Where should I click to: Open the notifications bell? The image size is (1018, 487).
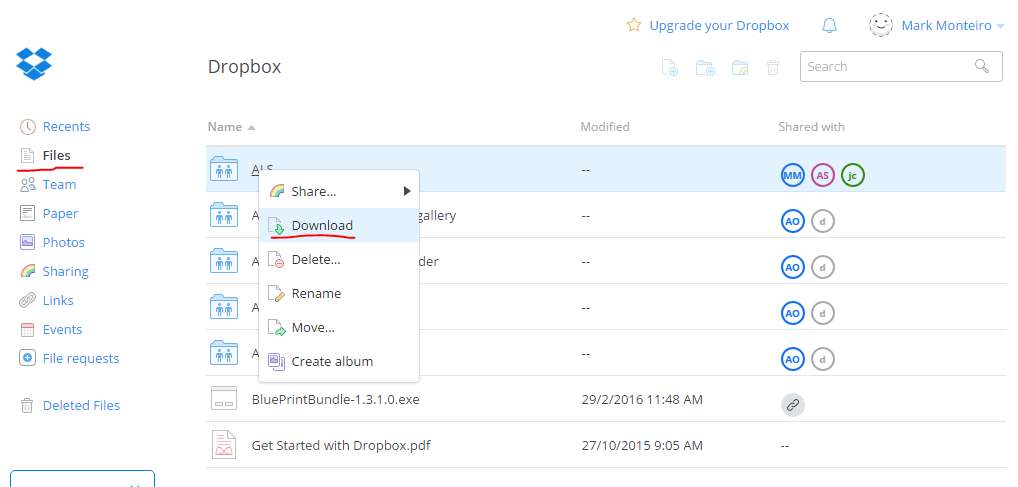[829, 25]
